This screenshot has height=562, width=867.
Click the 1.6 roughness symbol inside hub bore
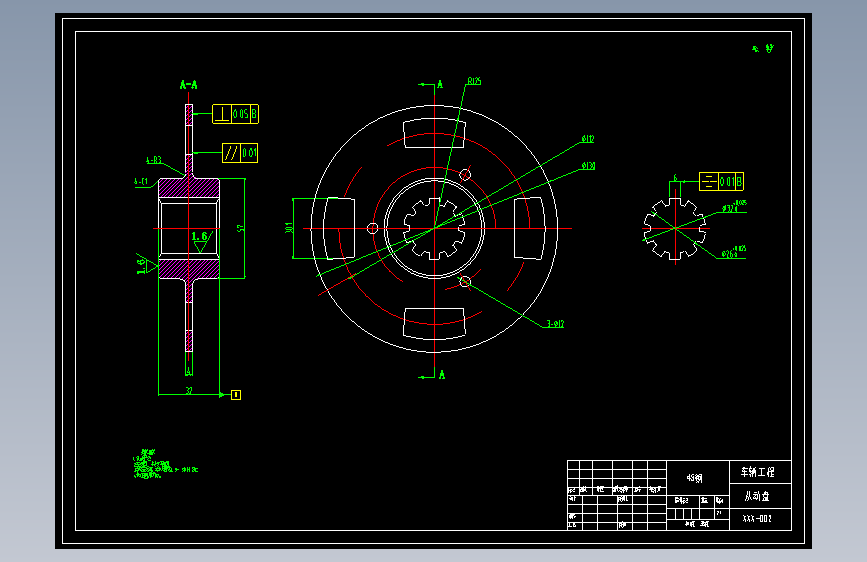pyautogui.click(x=201, y=242)
